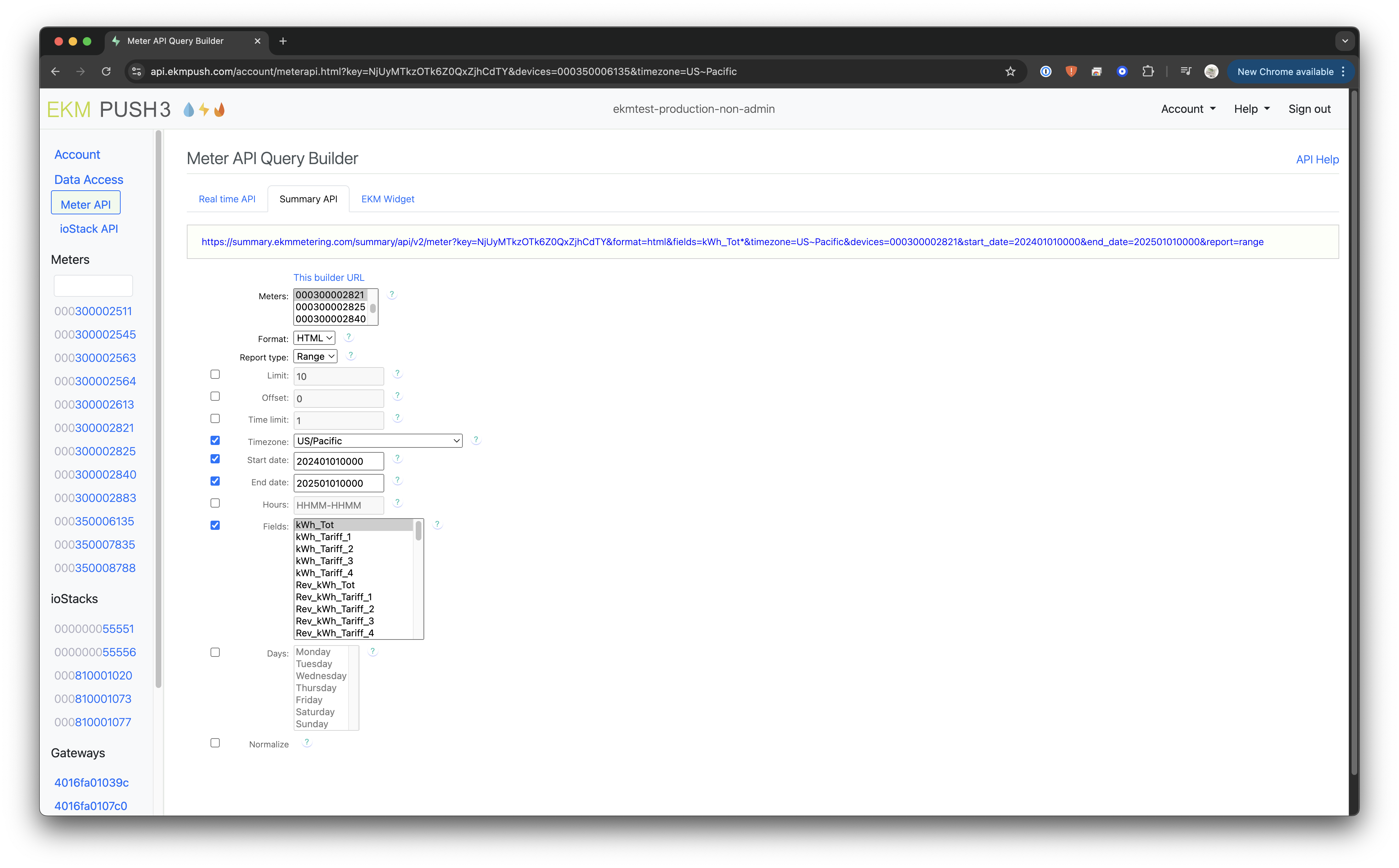
Task: Open the API Help link
Action: (1317, 160)
